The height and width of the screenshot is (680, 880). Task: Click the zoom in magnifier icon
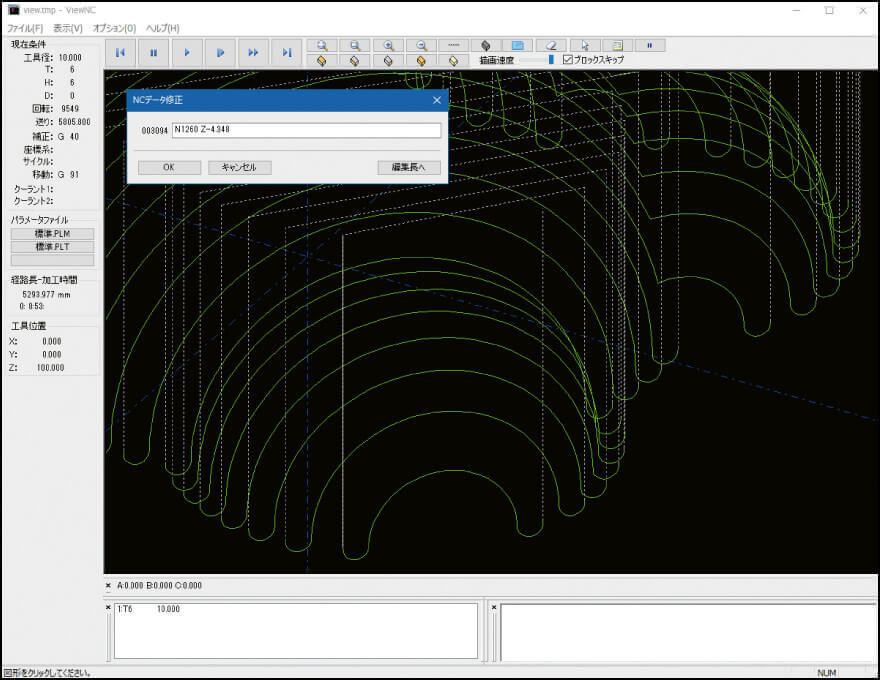point(388,45)
